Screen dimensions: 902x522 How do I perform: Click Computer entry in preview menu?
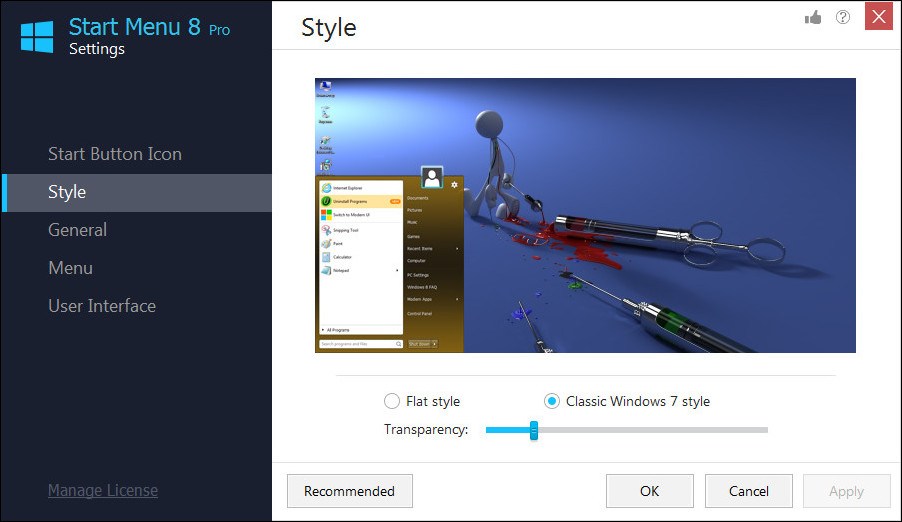[416, 261]
